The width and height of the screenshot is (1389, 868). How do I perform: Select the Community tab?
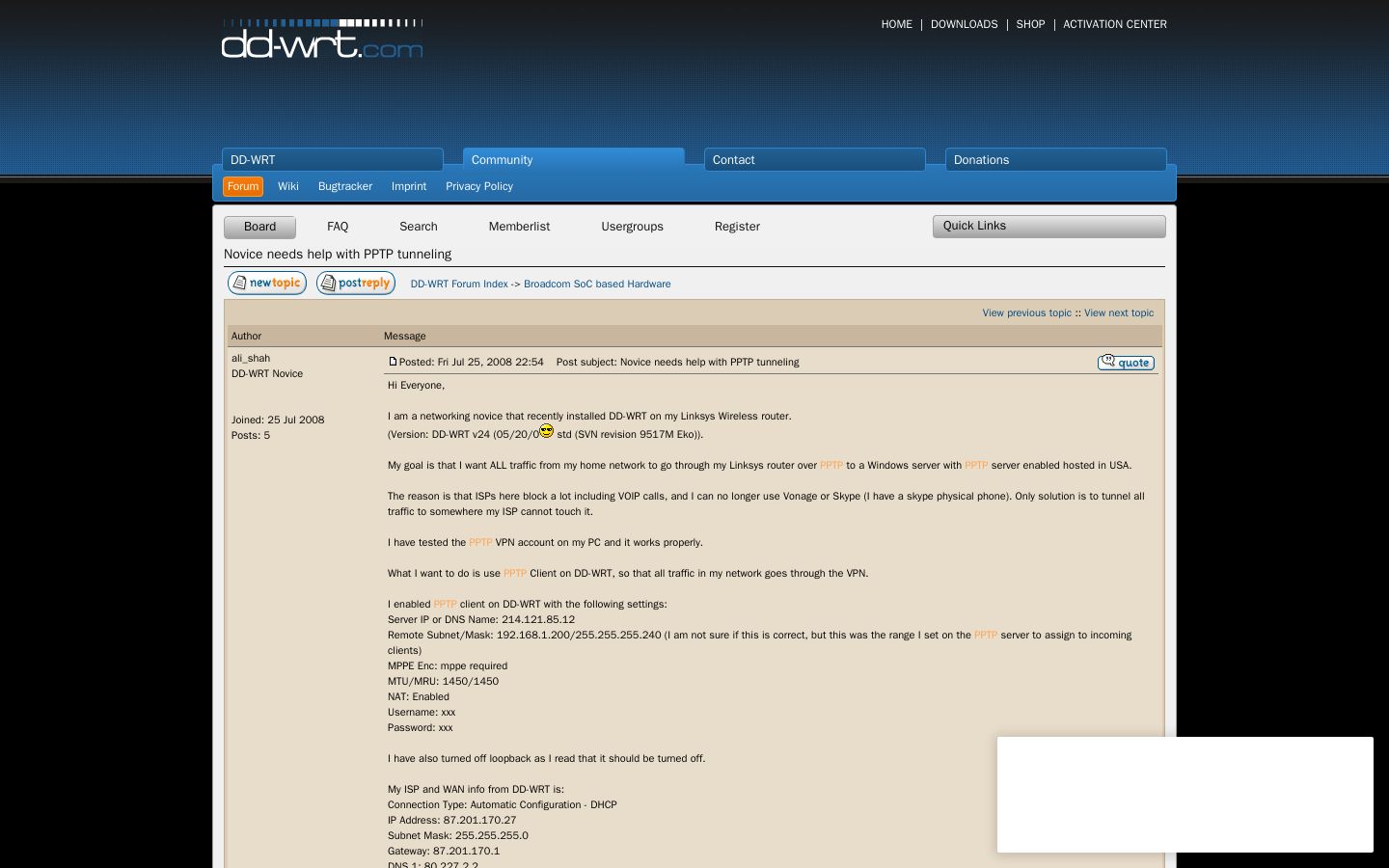(574, 160)
